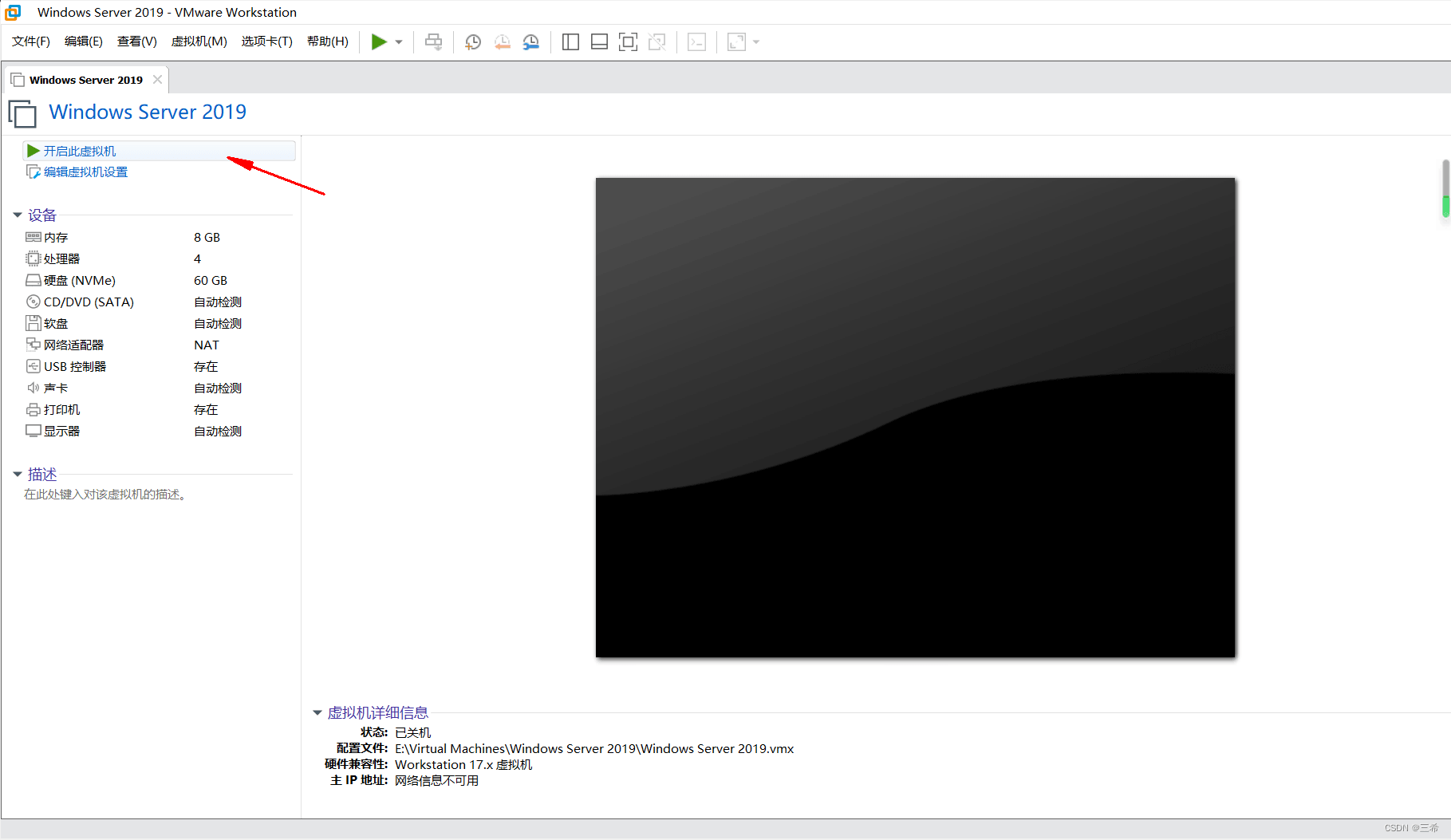This screenshot has height=840, width=1451.
Task: Open the stretch display dropdown arrow
Action: pyautogui.click(x=756, y=42)
